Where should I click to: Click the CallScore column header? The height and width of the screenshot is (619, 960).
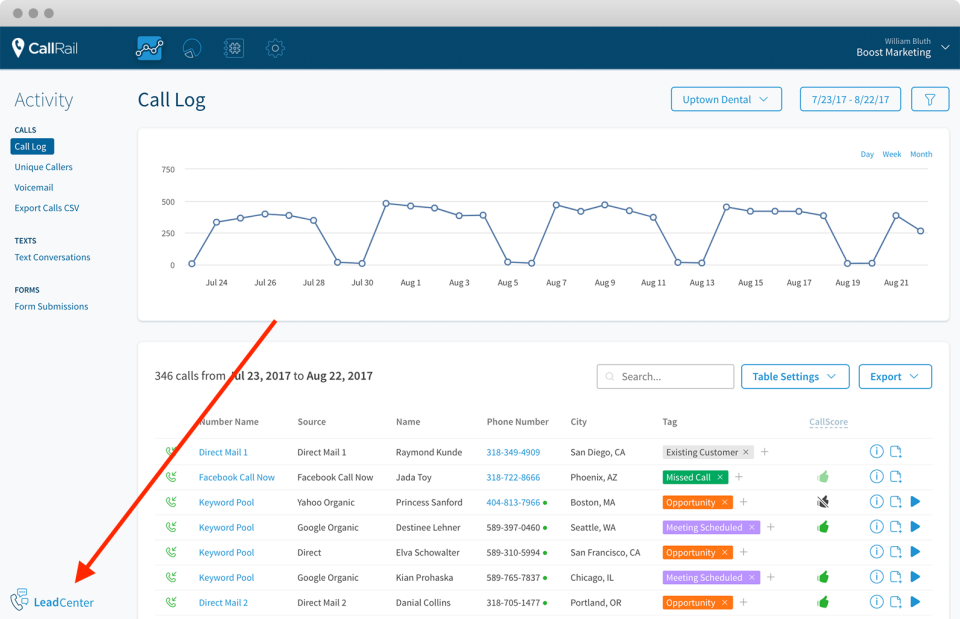tap(828, 422)
